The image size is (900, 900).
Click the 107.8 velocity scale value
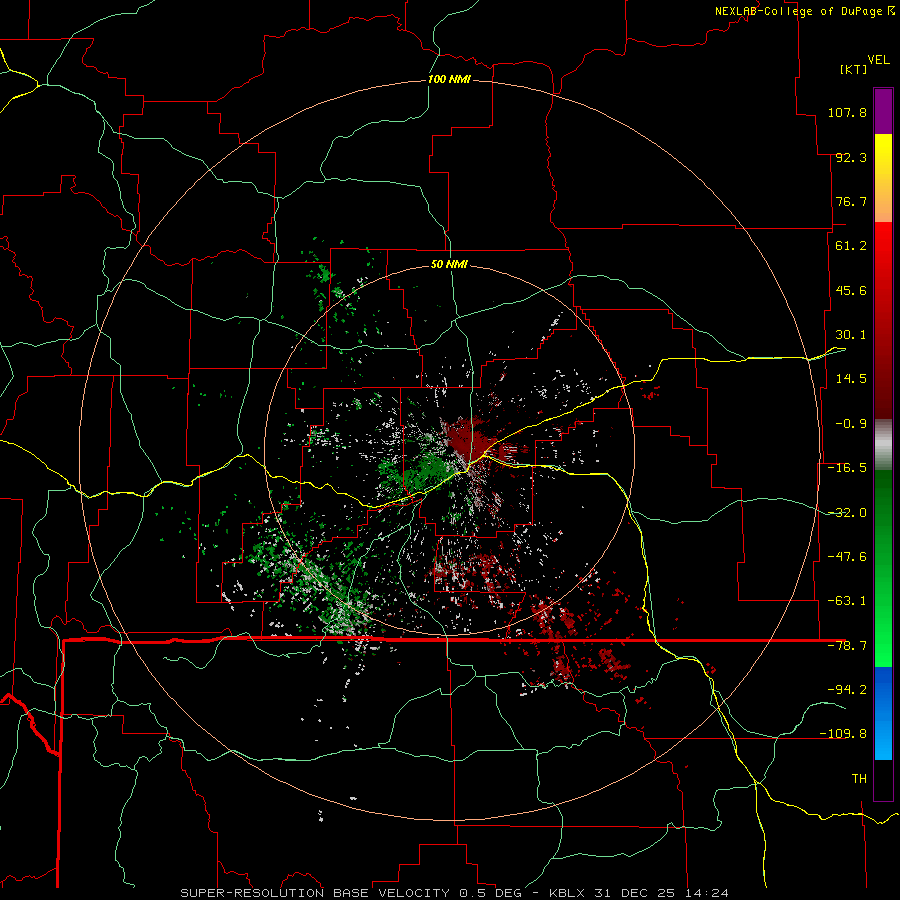[847, 112]
